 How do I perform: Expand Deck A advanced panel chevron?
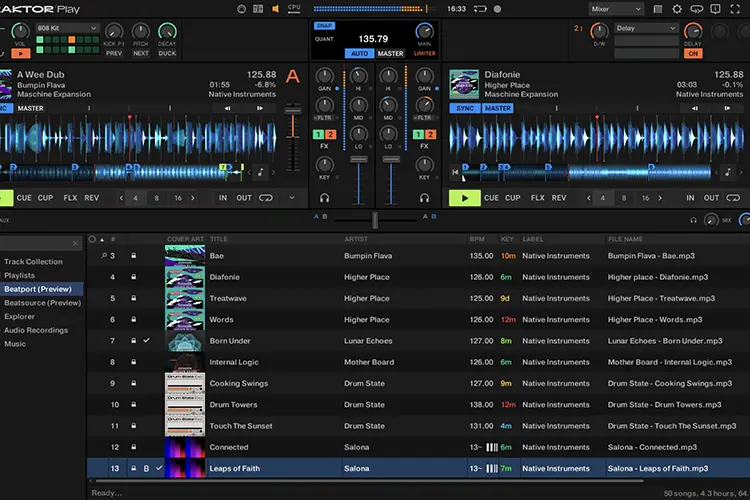292,198
